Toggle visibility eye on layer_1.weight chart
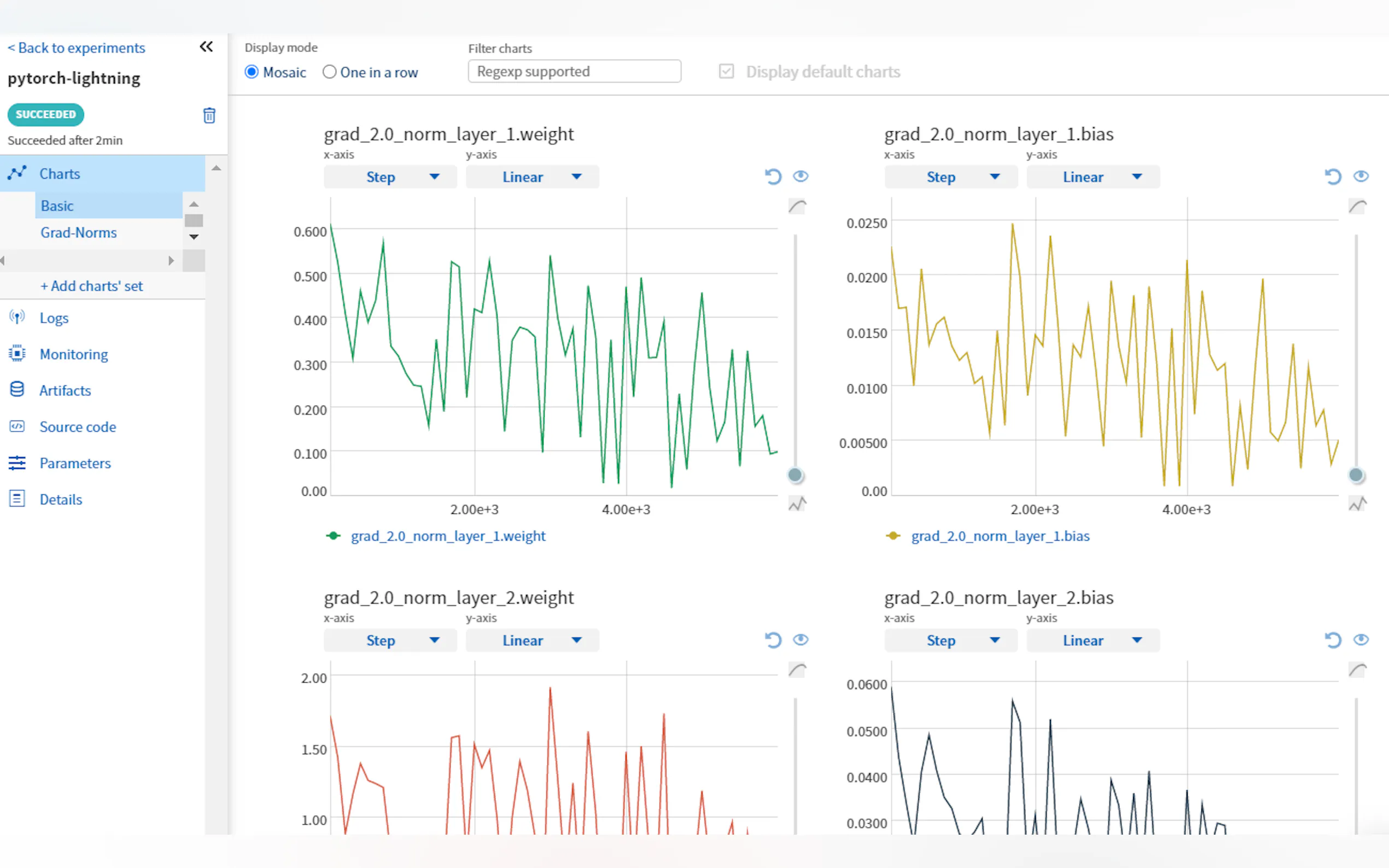 tap(801, 176)
